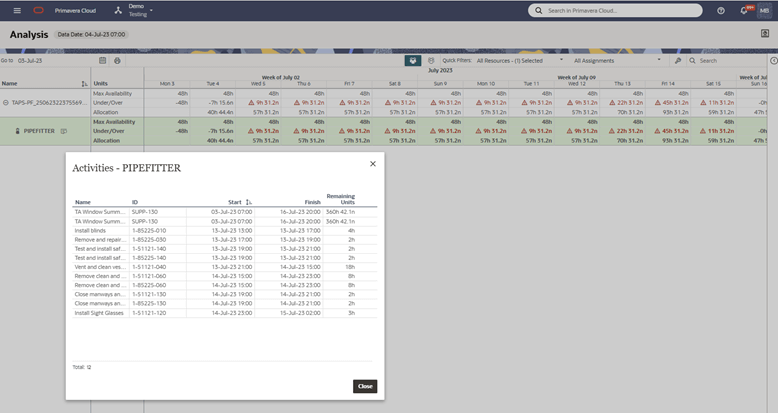Viewport: 778px width, 413px height.
Task: Click the Close button in dialog
Action: (x=365, y=386)
